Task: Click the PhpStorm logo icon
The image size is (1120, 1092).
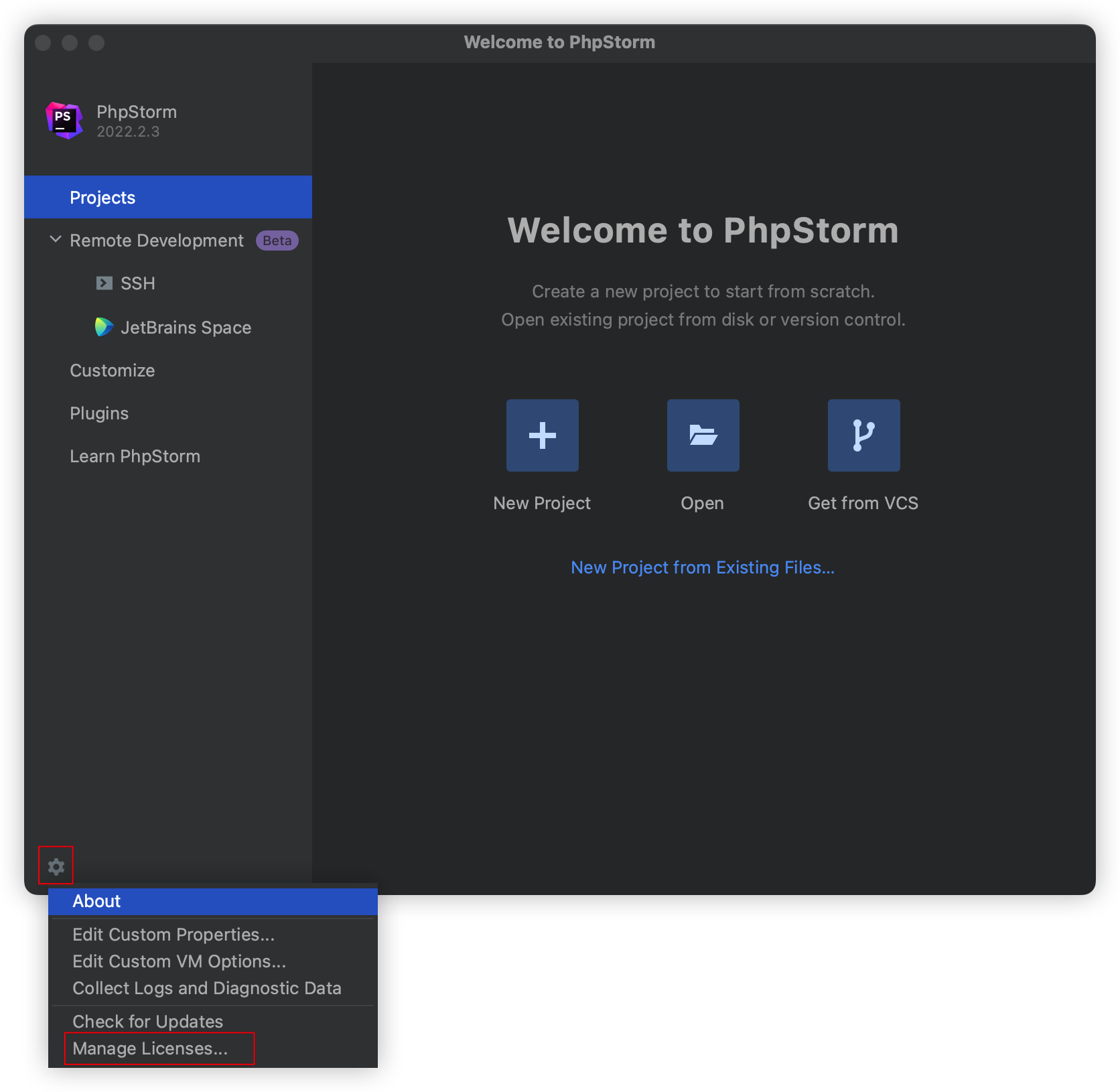Action: [64, 121]
